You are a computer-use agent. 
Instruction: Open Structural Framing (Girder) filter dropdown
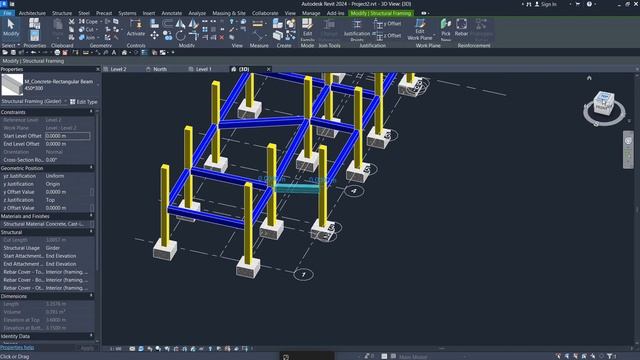tap(34, 101)
